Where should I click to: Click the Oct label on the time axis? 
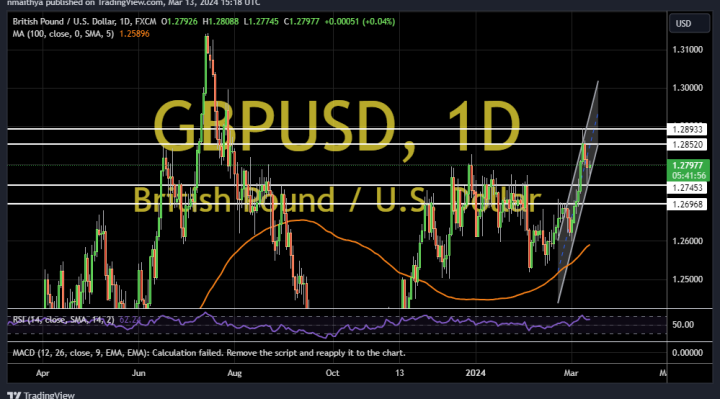[x=332, y=373]
